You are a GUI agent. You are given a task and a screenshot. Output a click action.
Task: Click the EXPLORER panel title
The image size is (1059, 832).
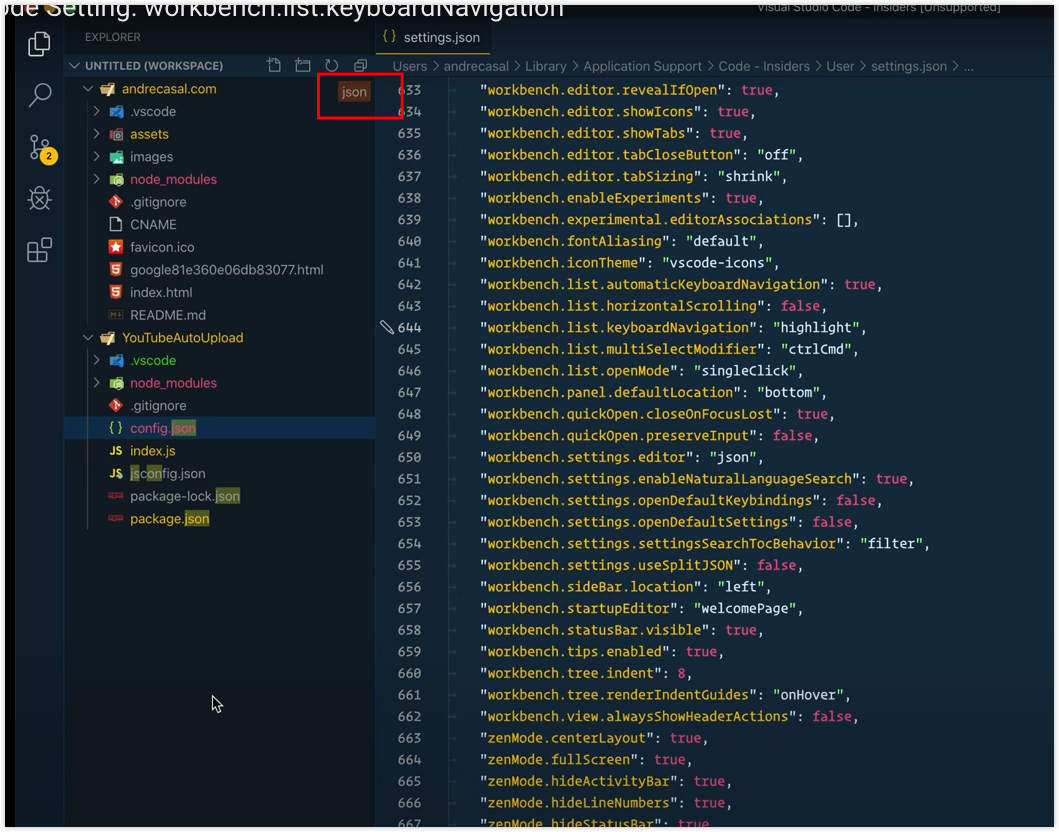coord(113,37)
